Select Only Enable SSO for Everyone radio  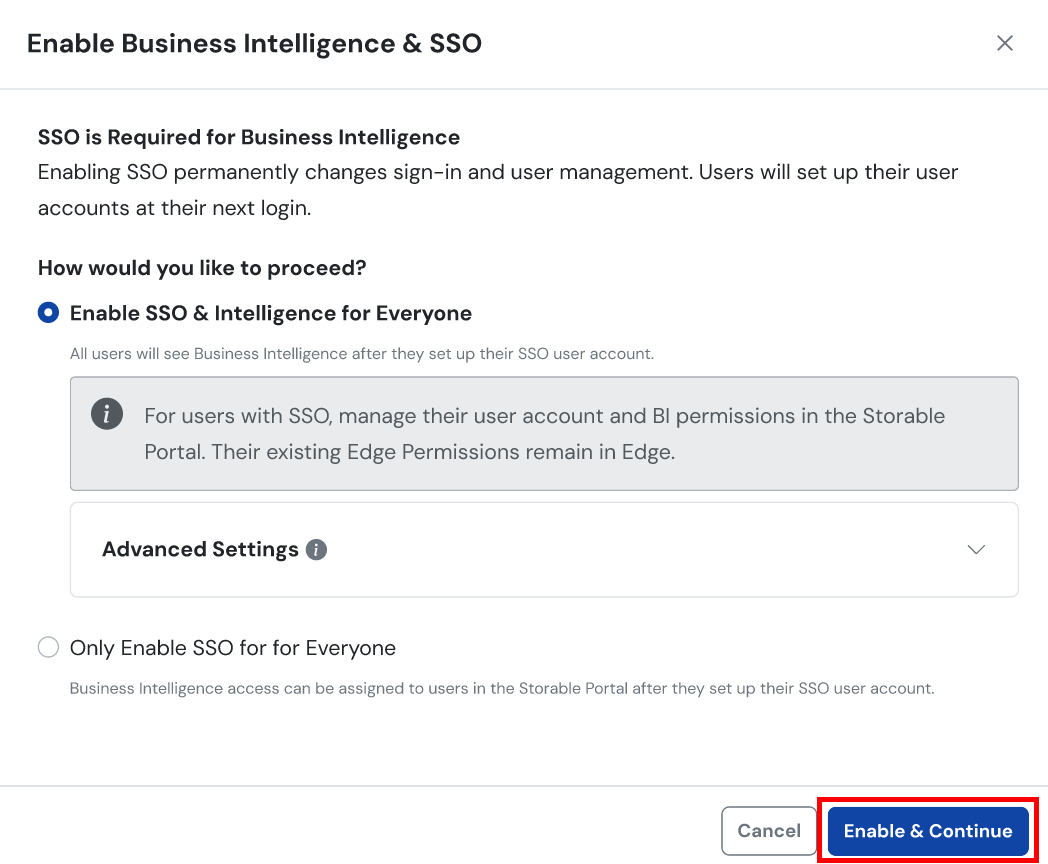coord(48,648)
